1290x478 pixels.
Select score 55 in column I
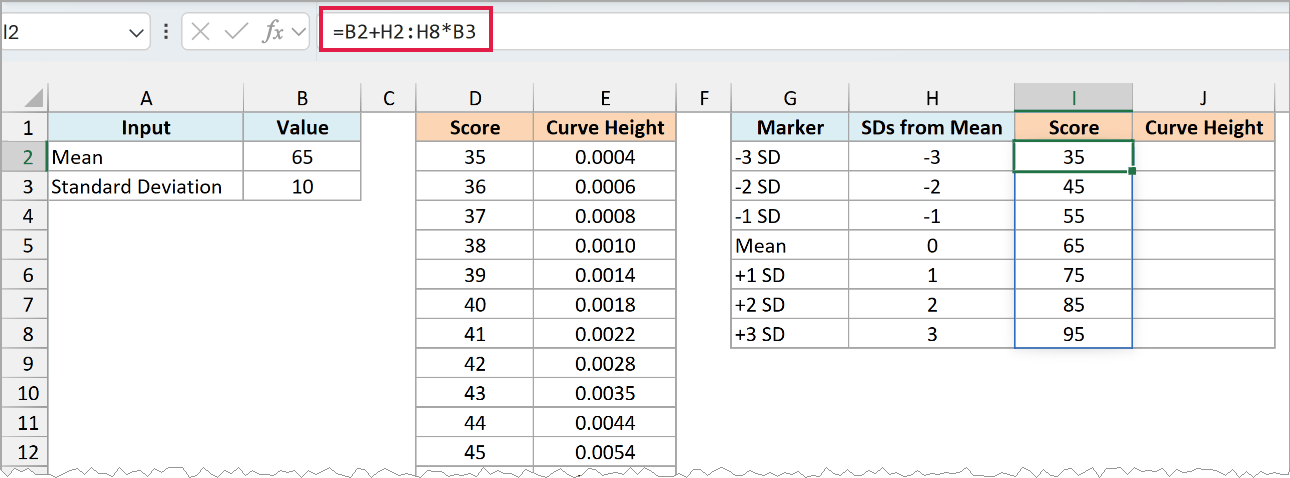[1074, 216]
